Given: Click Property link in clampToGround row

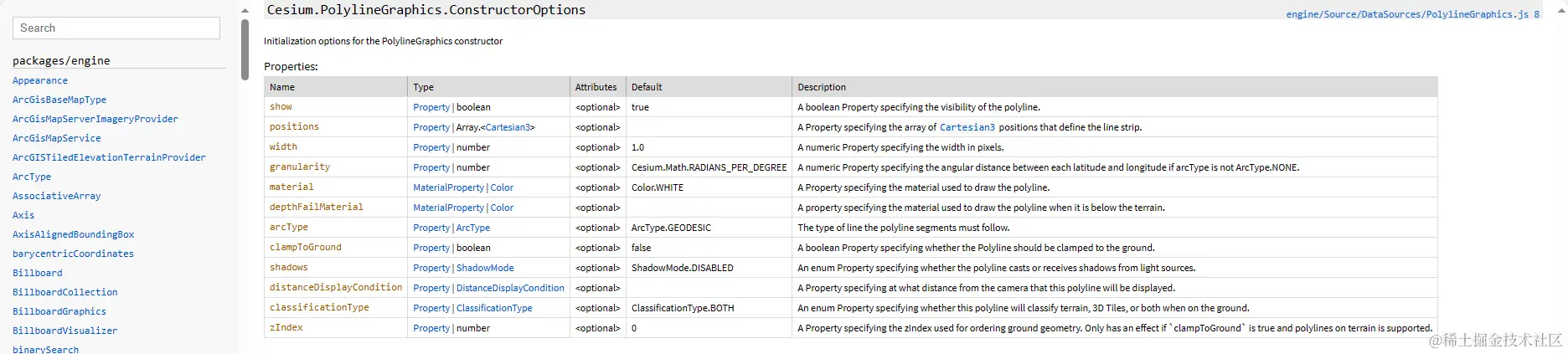Looking at the screenshot, I should pyautogui.click(x=431, y=248).
